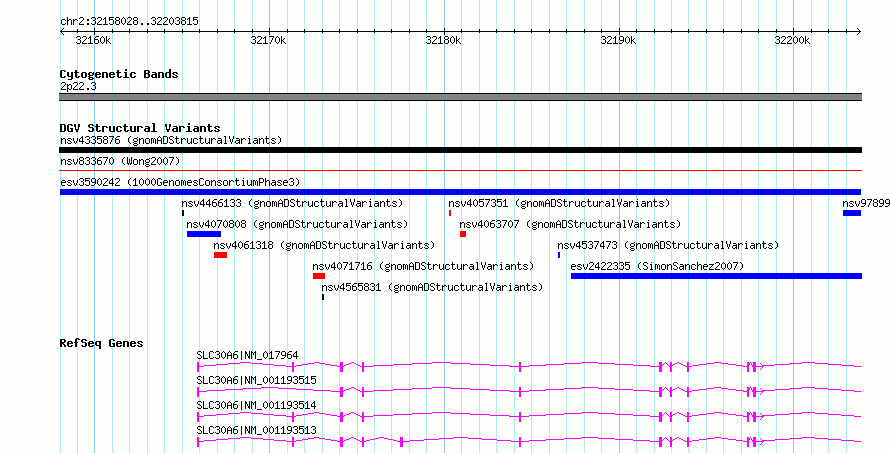Open the SLC30A6|NM_001193515 transcript label
This screenshot has height=453, width=890.
257,380
